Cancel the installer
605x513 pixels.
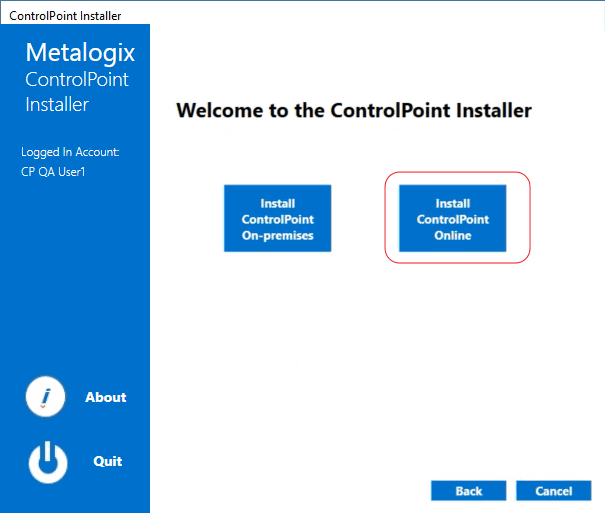click(554, 491)
